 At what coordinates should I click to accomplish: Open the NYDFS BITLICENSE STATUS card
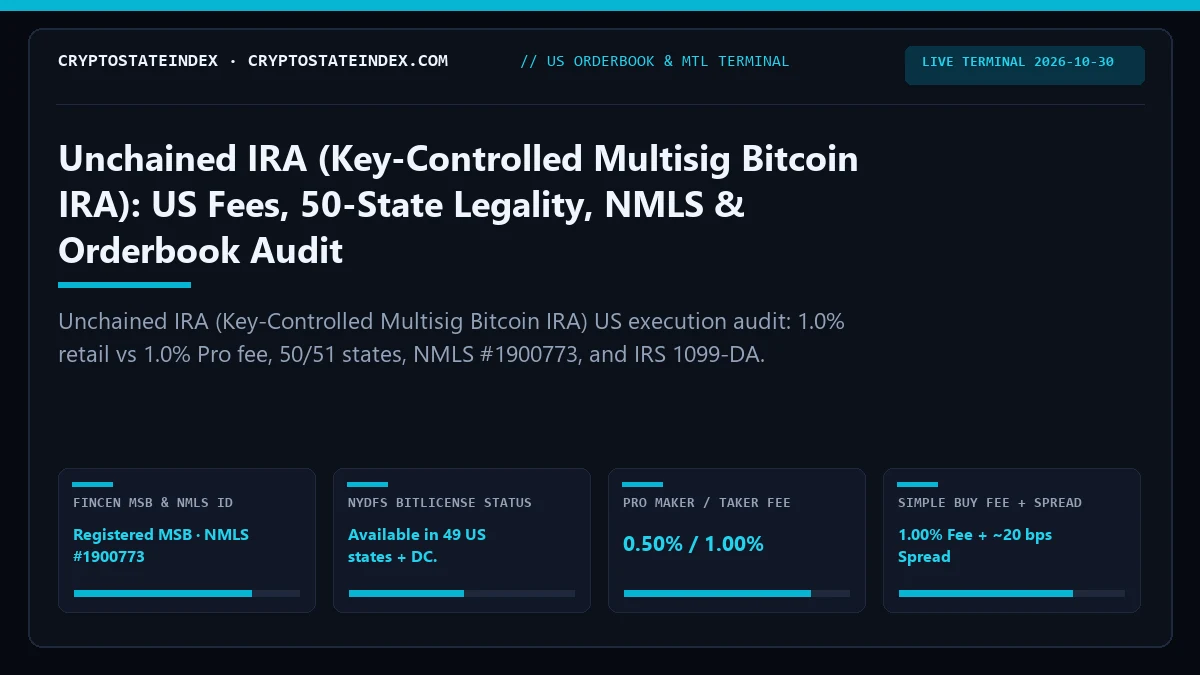[x=462, y=540]
